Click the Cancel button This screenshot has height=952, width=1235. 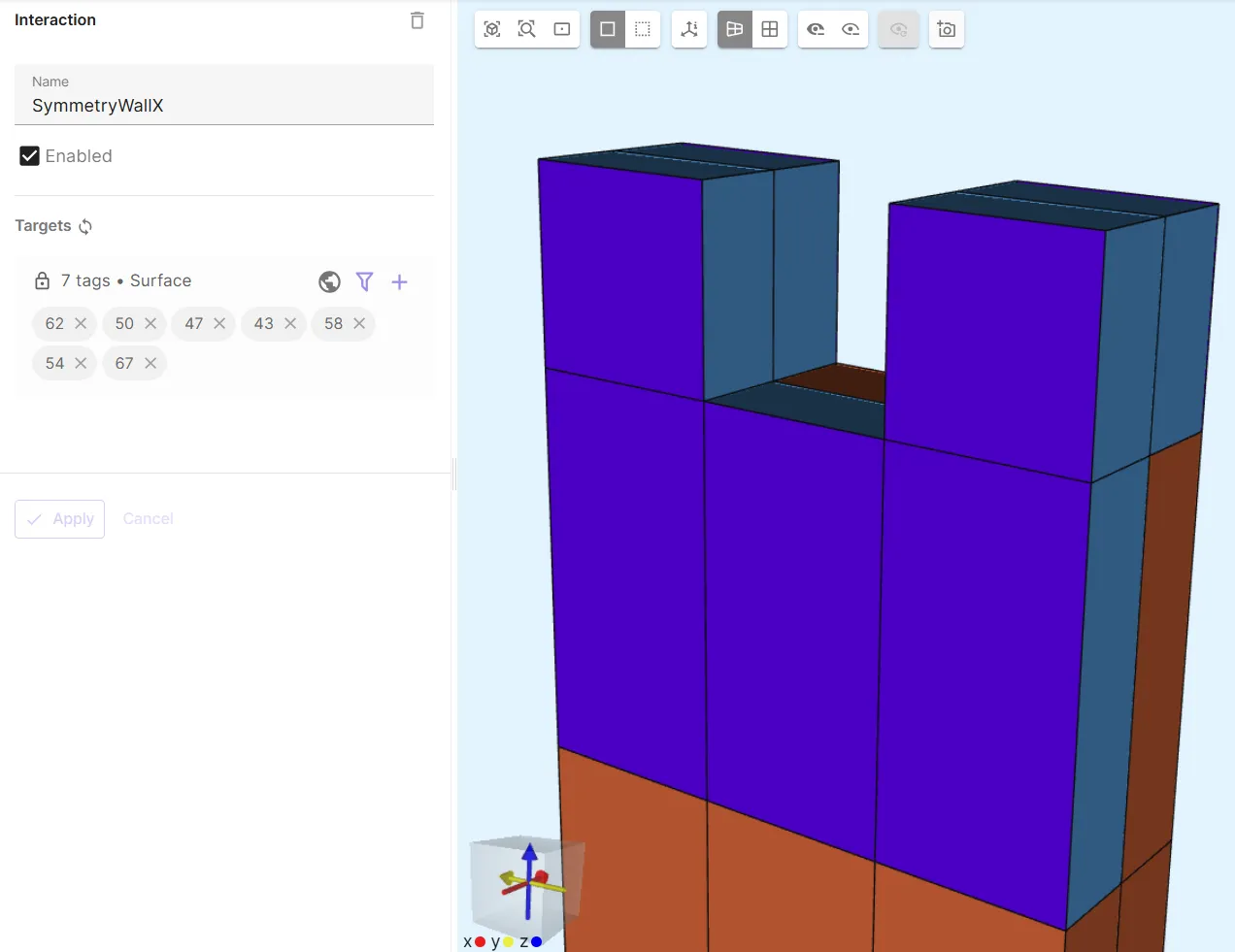coord(148,519)
